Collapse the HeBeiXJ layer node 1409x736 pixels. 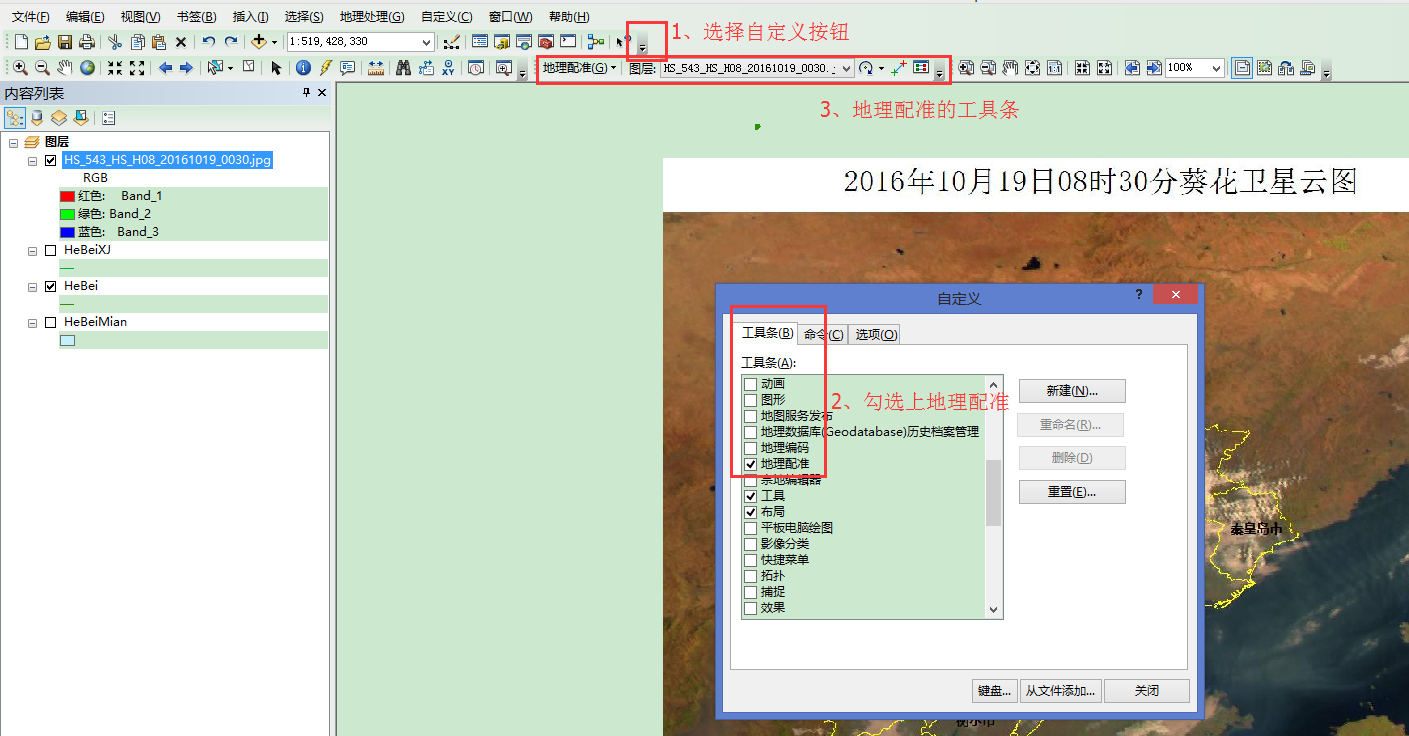tap(33, 250)
